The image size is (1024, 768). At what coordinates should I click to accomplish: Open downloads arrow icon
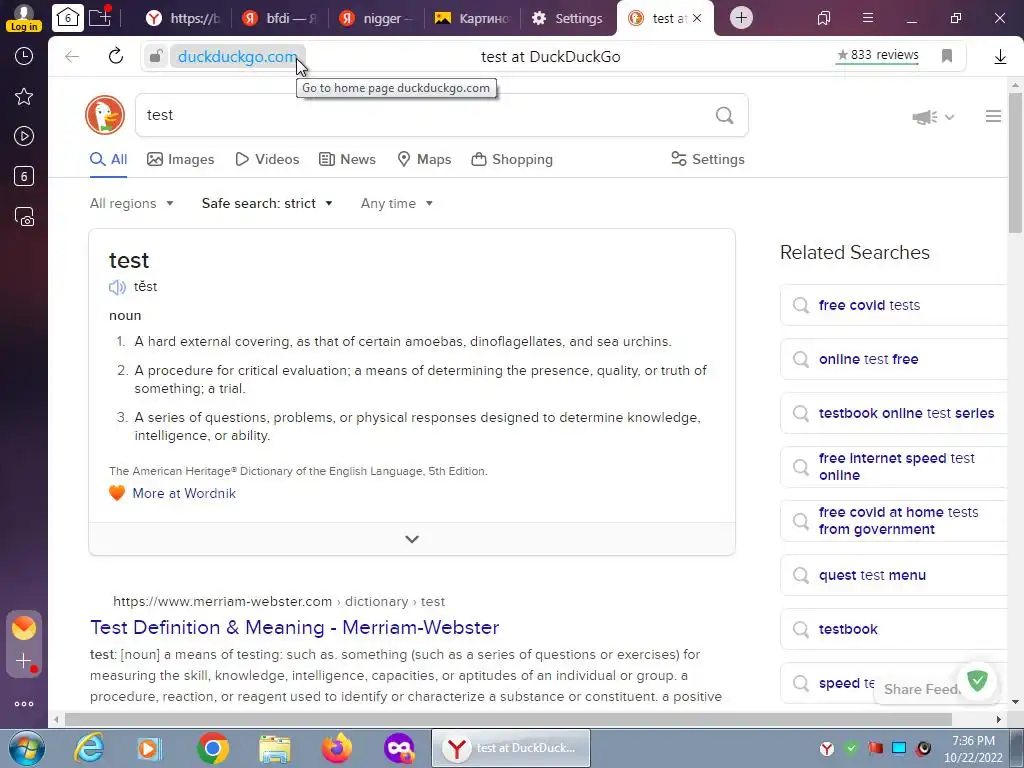point(1000,57)
